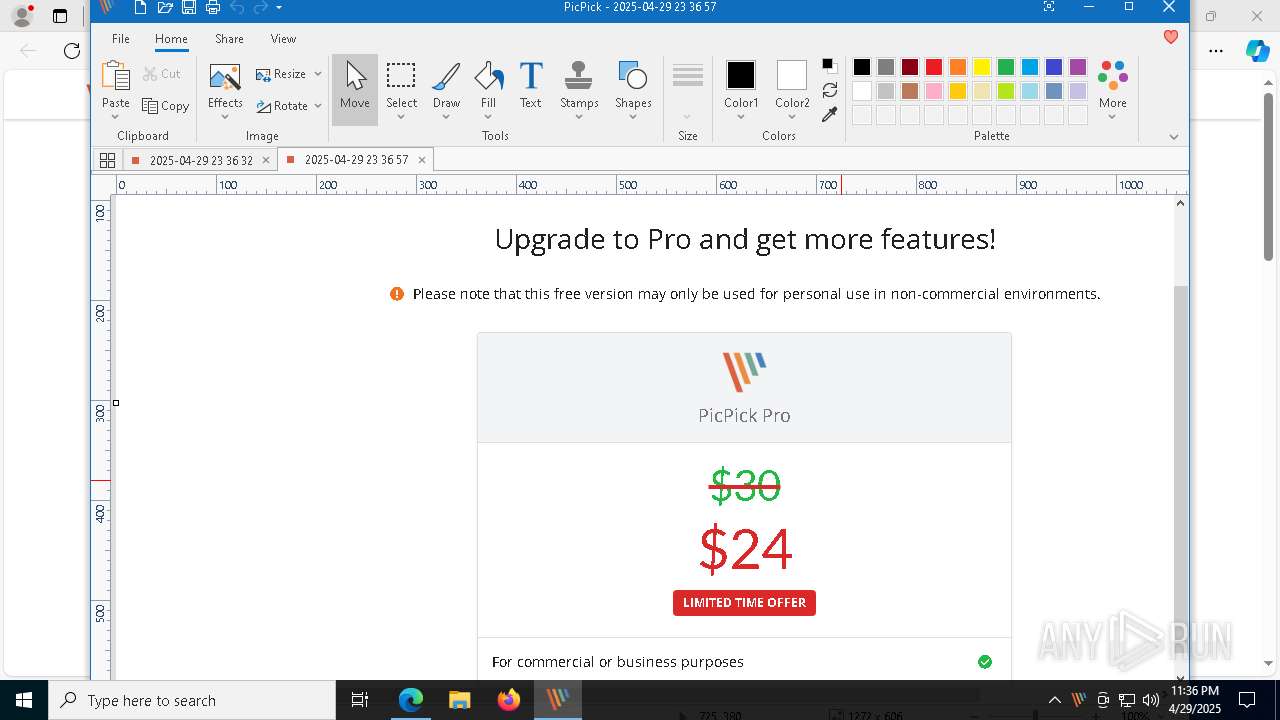
Task: Close the 2025-04-29 23 36 32 tab
Action: pyautogui.click(x=266, y=160)
